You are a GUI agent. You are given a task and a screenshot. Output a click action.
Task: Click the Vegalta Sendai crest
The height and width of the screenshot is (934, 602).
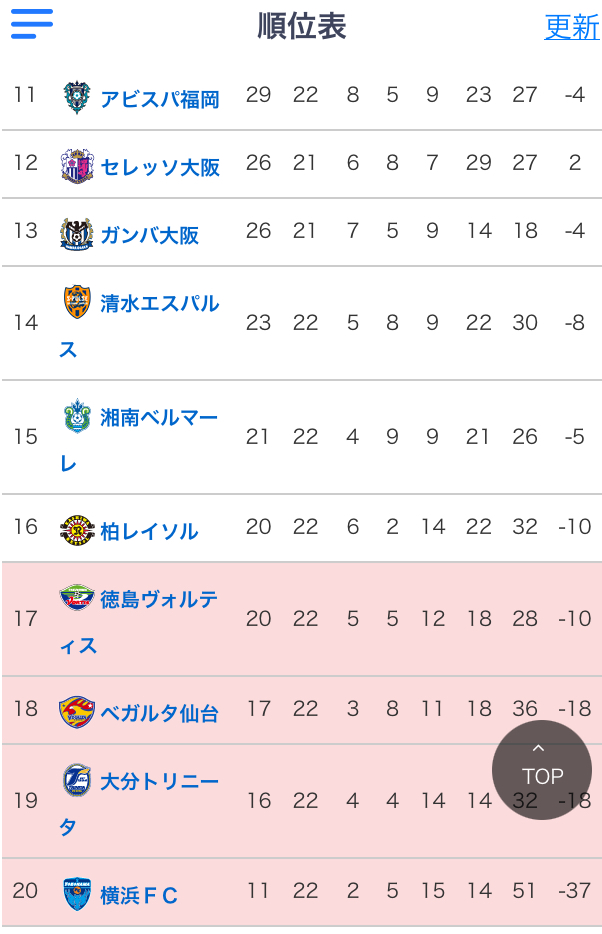[x=77, y=711]
